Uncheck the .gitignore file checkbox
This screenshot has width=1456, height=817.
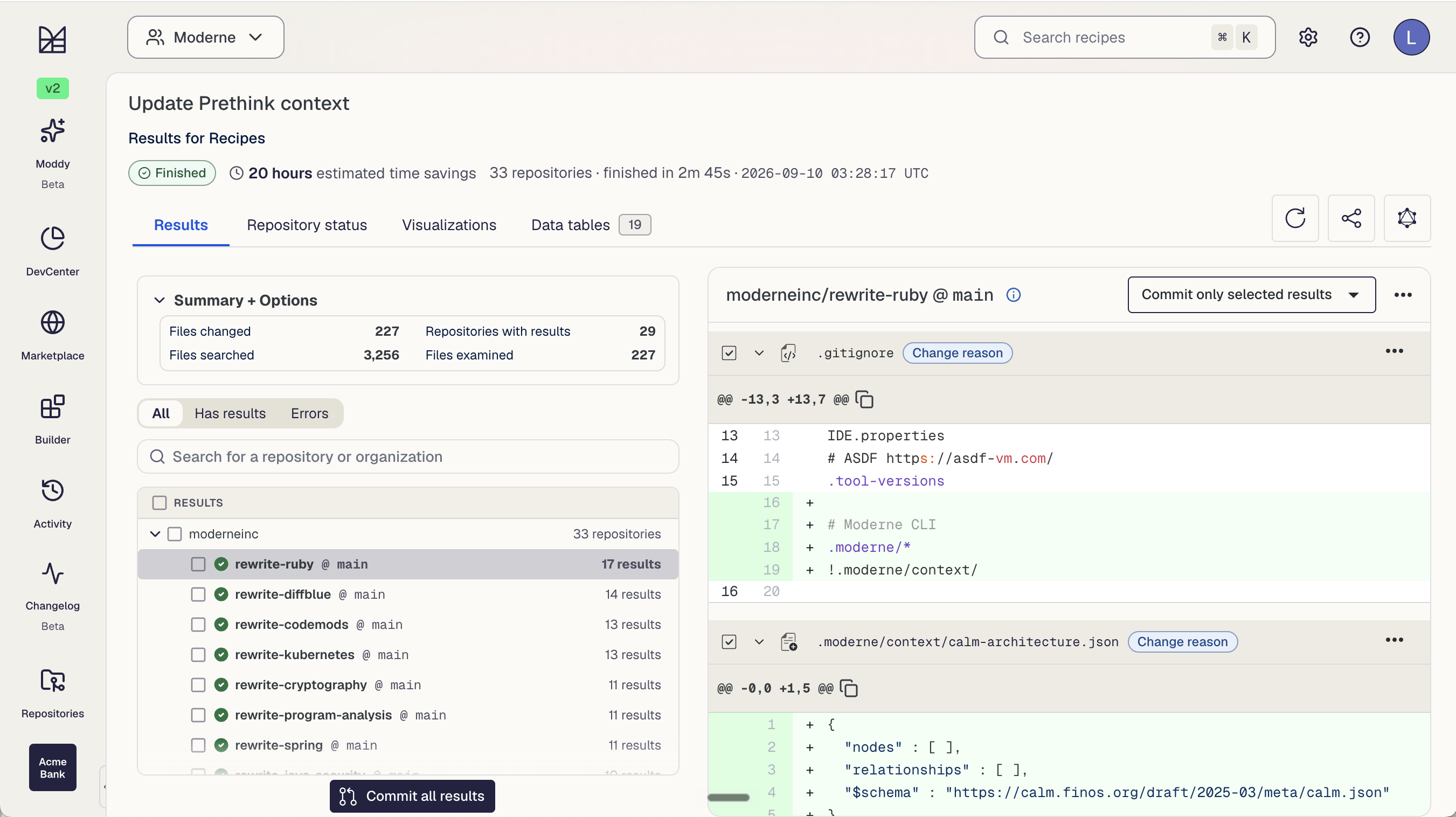pos(729,354)
